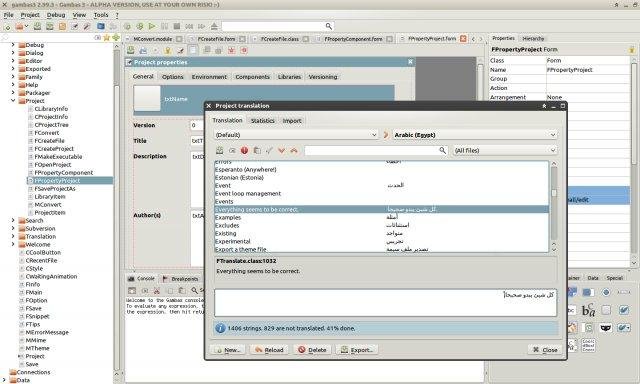640x384 pixels.
Task: Select FCreateProject in the project tree
Action: [x=54, y=149]
